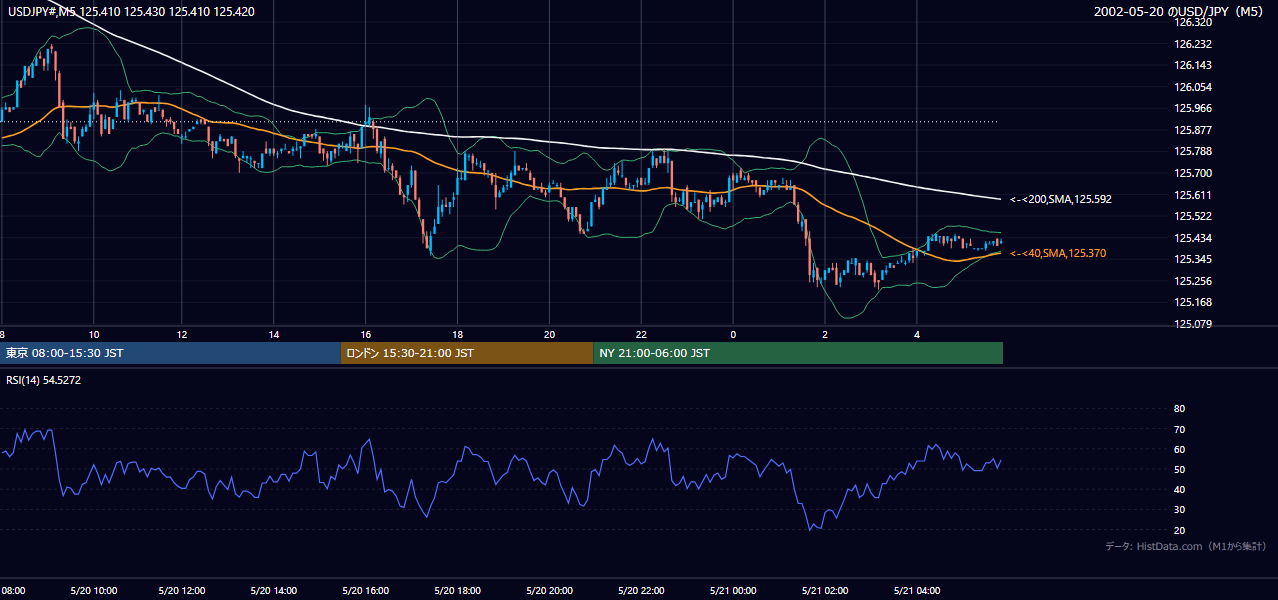Click the 5/20 16:00 time axis label

pyautogui.click(x=365, y=591)
